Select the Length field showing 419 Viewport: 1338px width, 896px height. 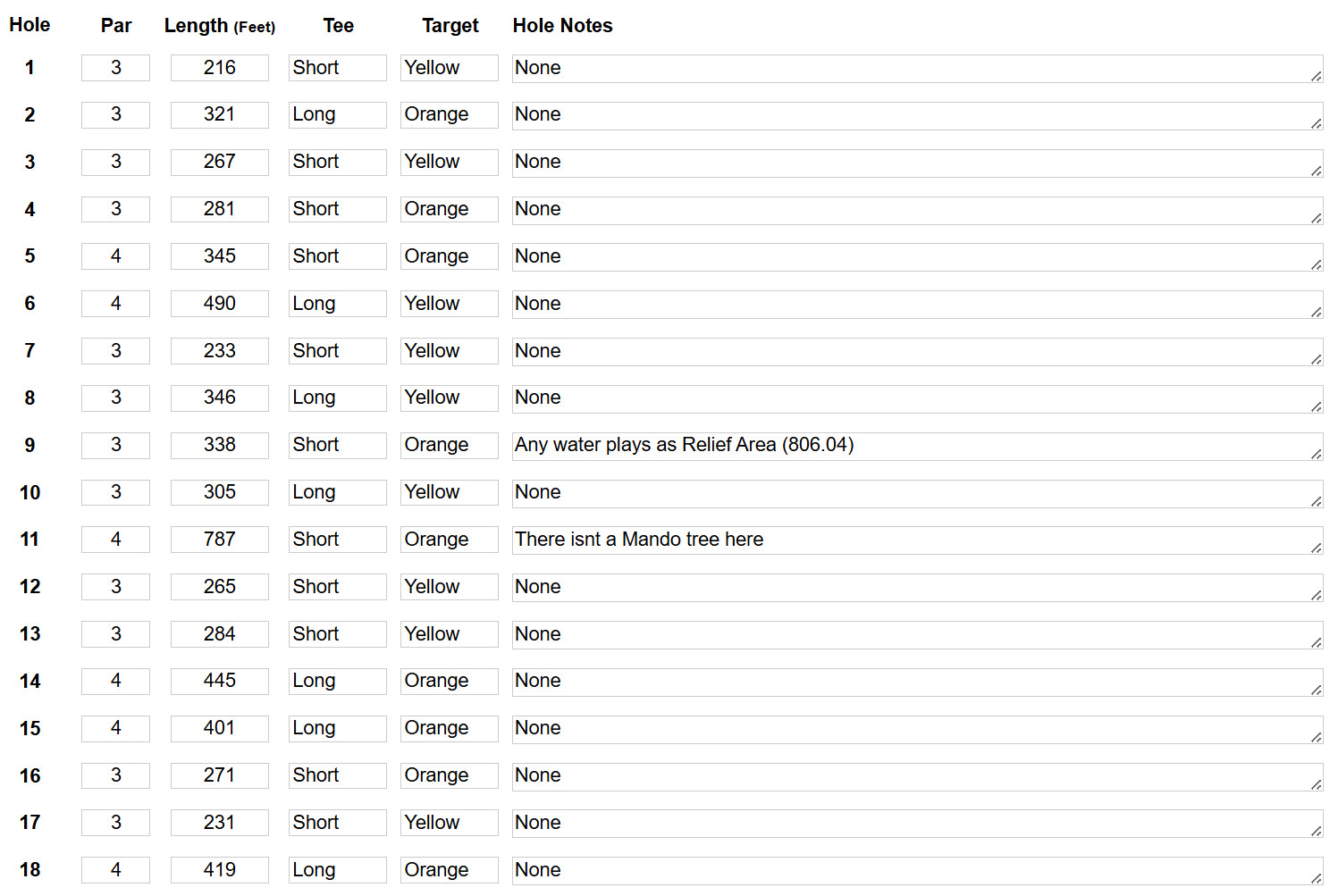(219, 870)
